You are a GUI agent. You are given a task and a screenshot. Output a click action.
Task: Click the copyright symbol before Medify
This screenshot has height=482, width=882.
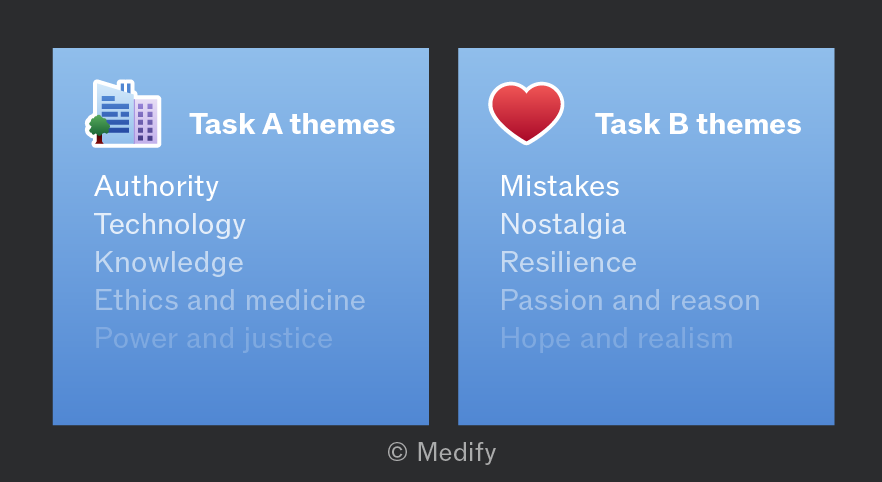[x=397, y=452]
